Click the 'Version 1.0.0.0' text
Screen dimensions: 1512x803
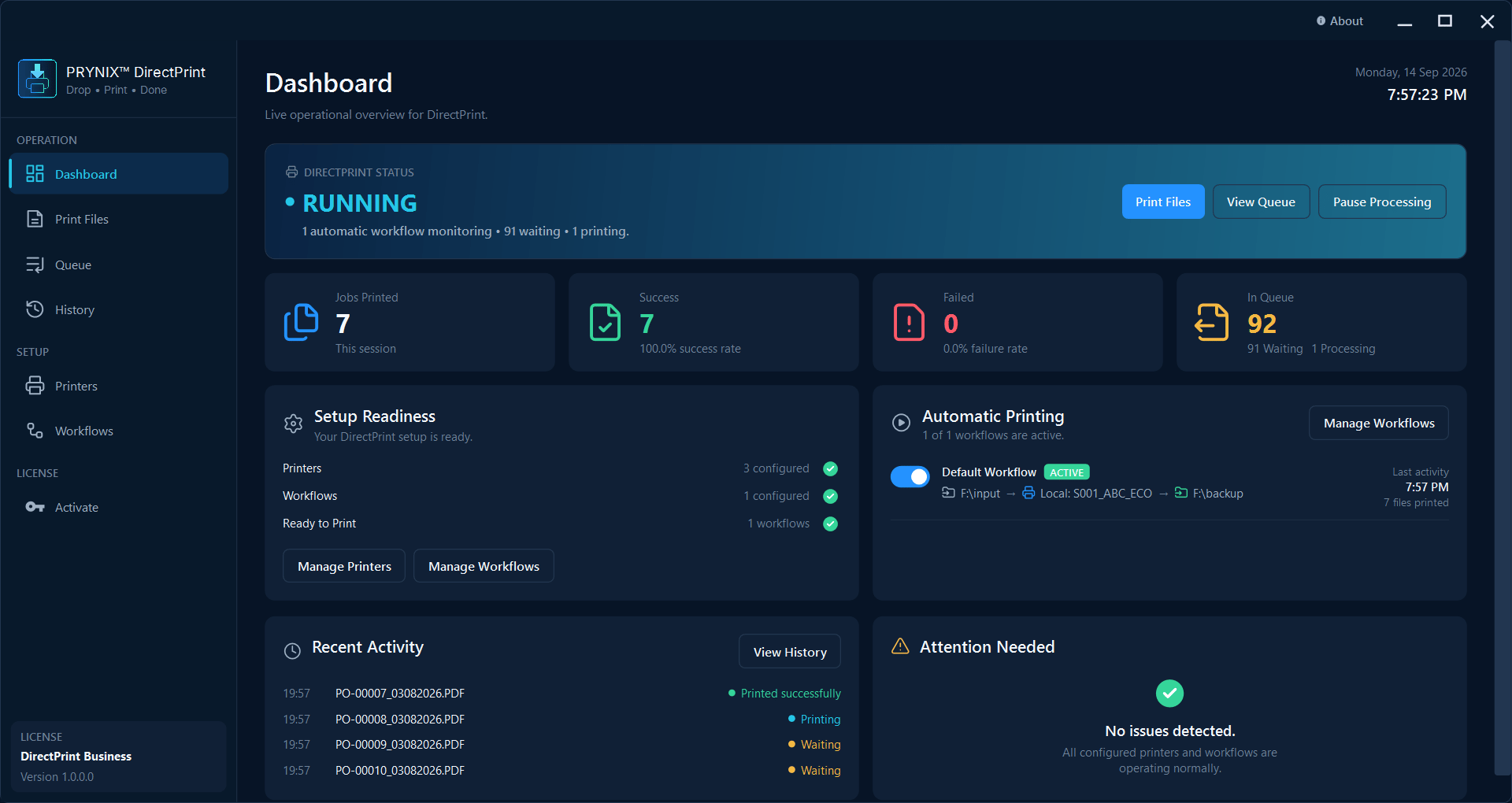pyautogui.click(x=57, y=777)
